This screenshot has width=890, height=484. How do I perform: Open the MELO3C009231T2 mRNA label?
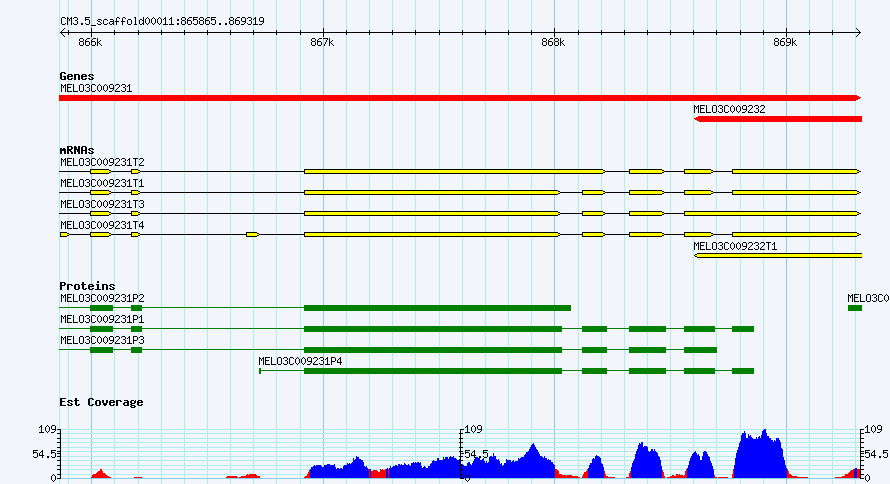102,162
